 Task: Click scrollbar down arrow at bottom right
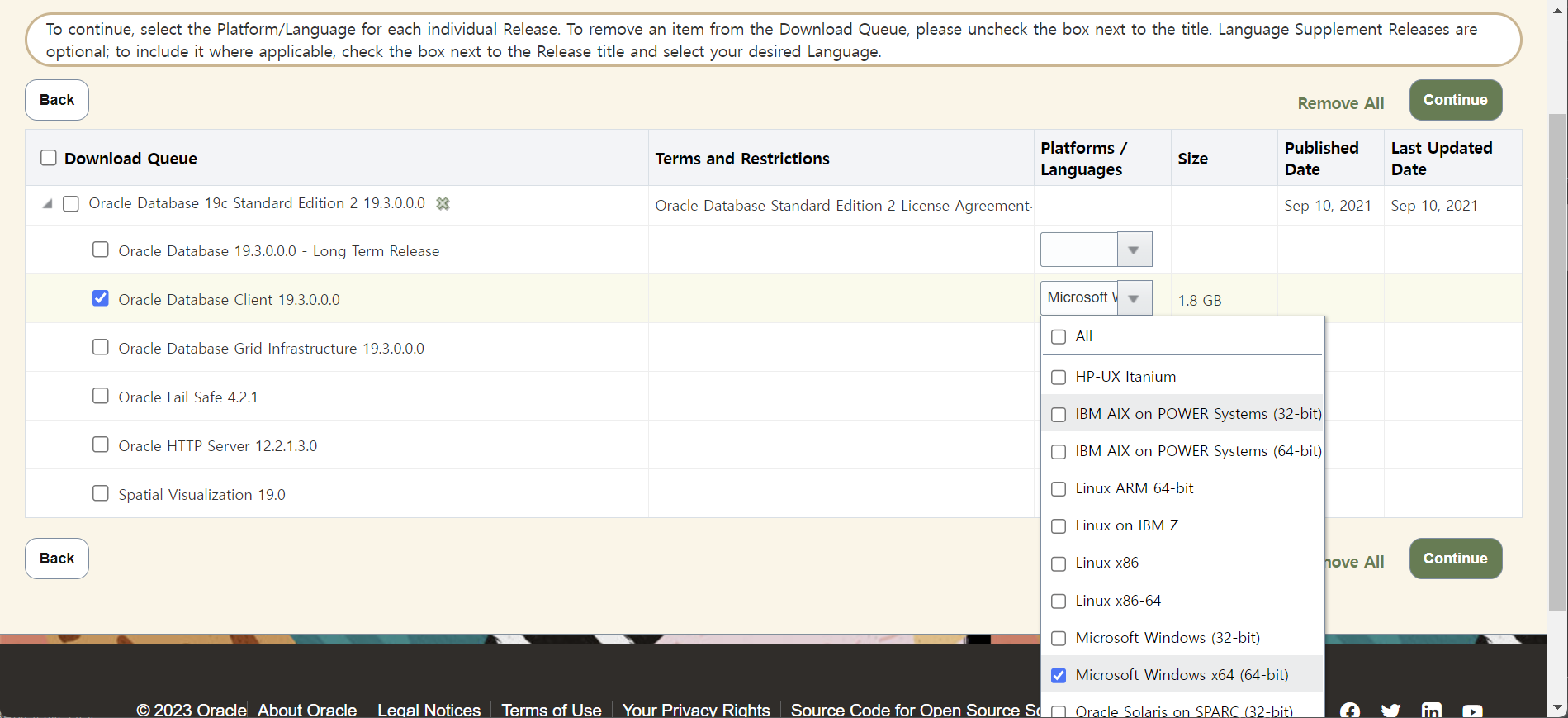1557,708
